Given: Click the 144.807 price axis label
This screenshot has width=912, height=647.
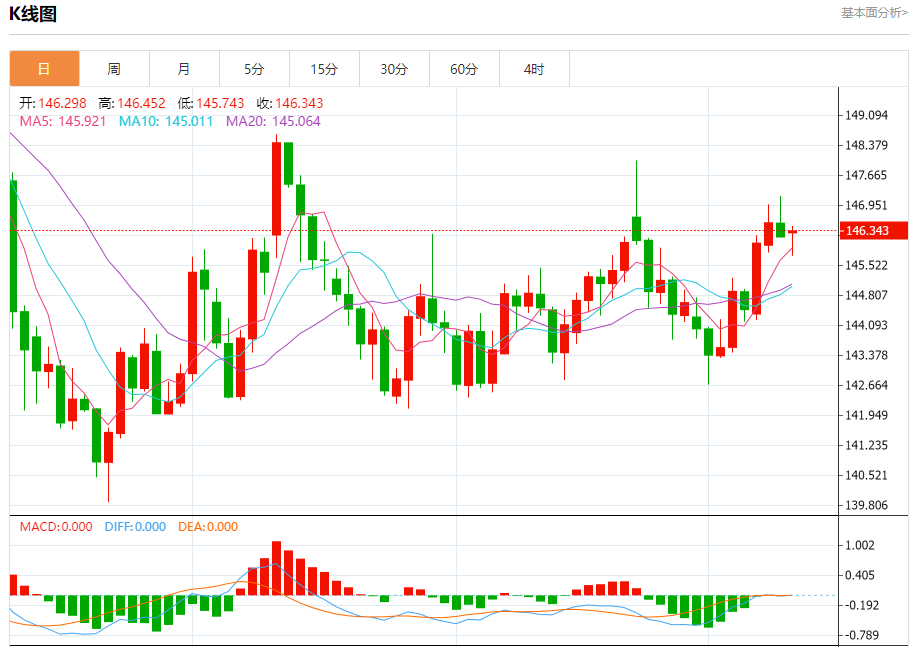Looking at the screenshot, I should (x=866, y=295).
